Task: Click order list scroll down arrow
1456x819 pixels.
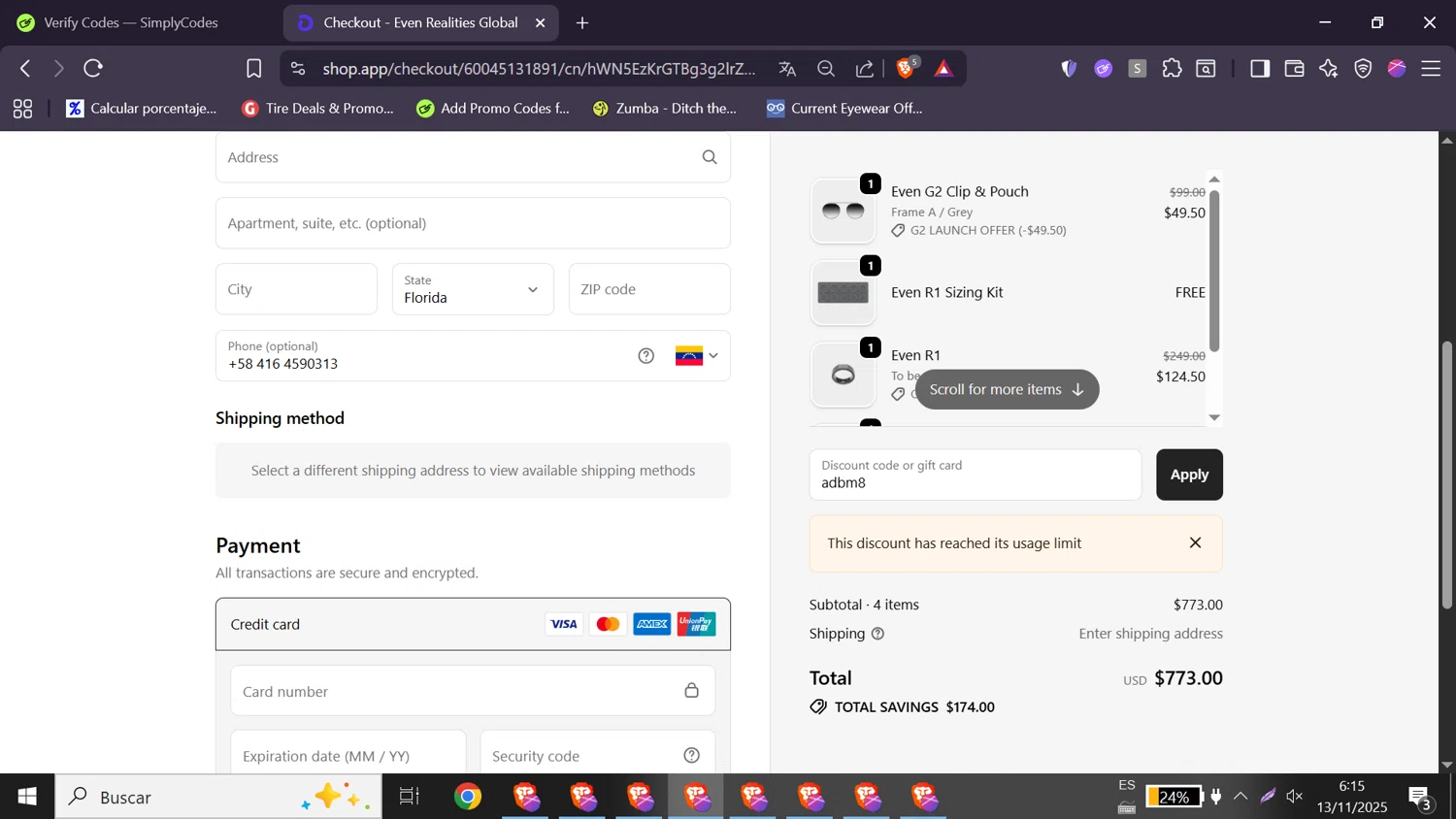Action: click(1214, 417)
